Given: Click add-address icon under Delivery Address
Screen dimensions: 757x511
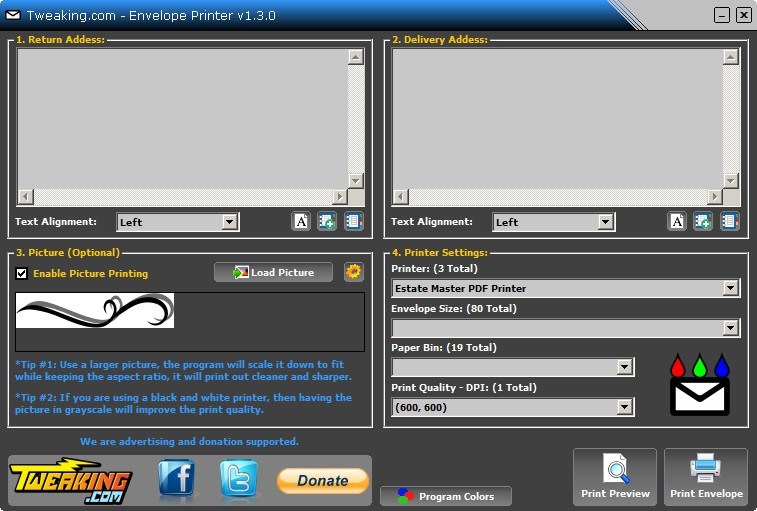Looking at the screenshot, I should [x=703, y=221].
